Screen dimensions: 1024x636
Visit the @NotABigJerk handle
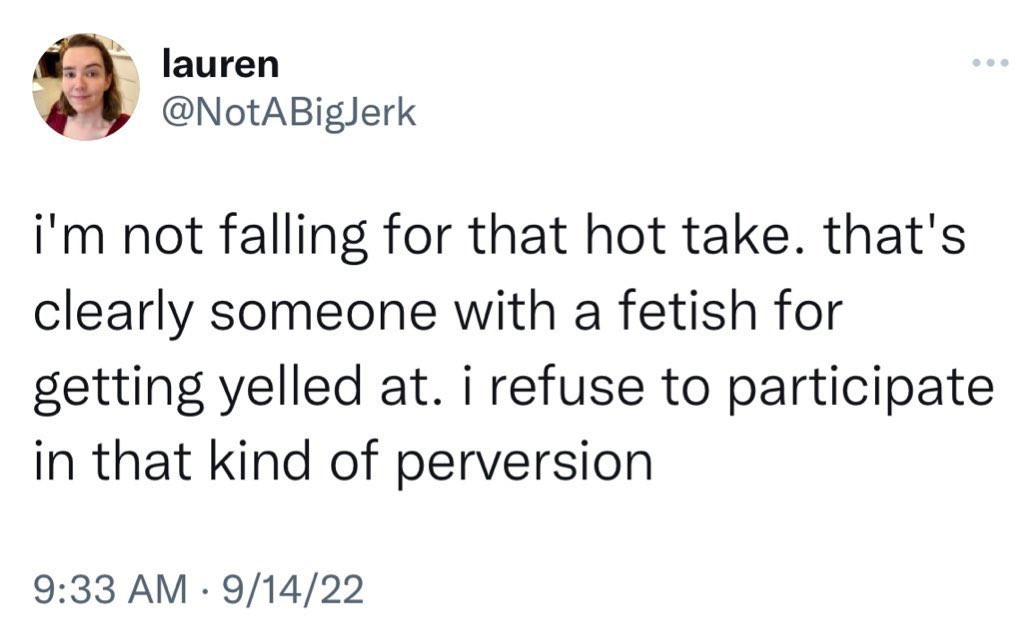click(288, 115)
